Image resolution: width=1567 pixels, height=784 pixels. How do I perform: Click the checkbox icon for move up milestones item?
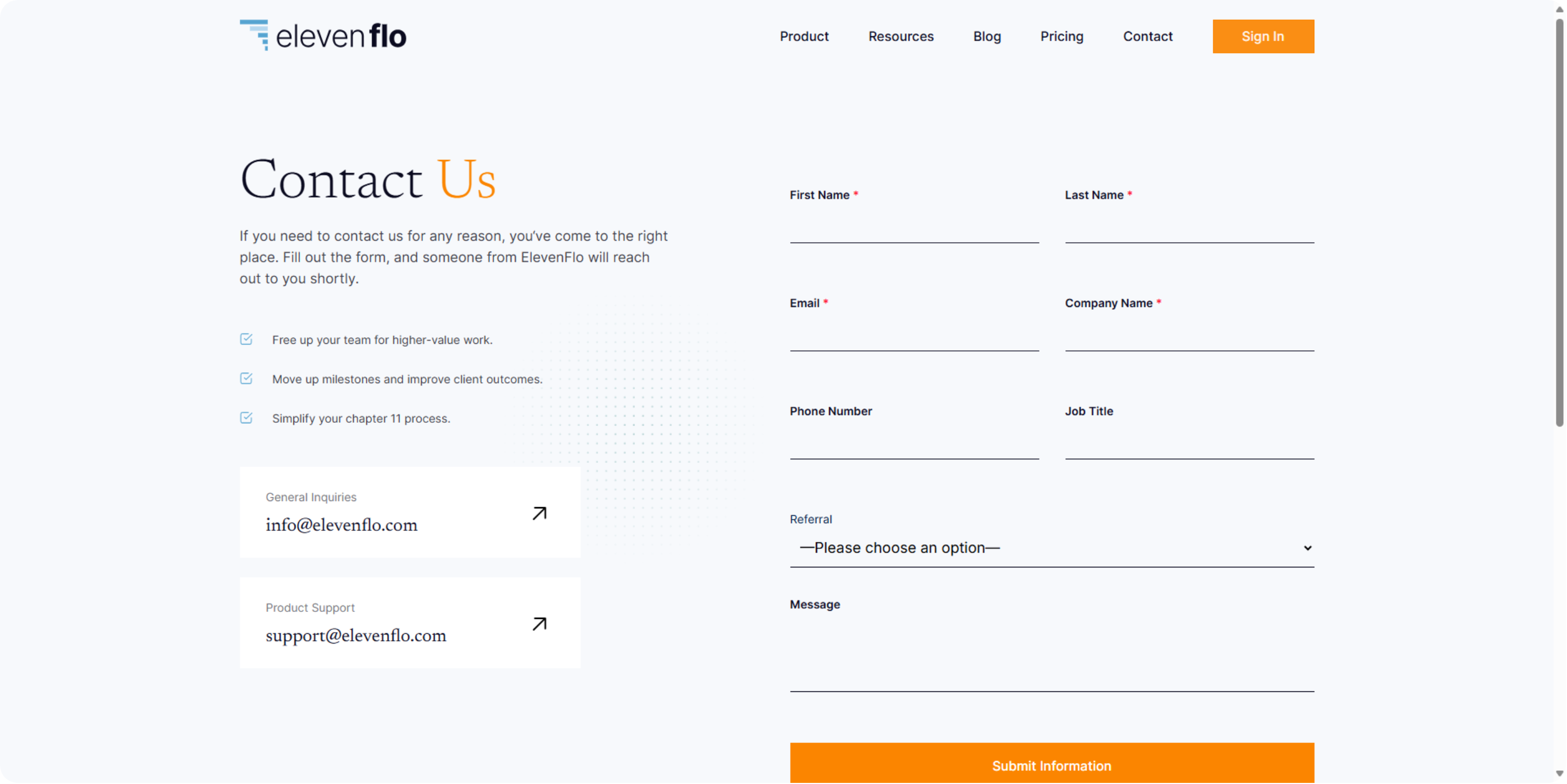[246, 378]
